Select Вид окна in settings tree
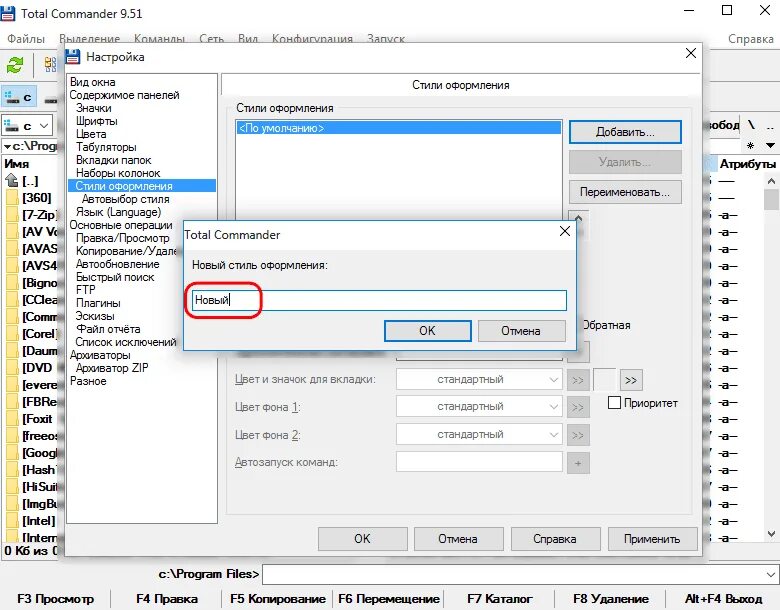The height and width of the screenshot is (610, 780). pyautogui.click(x=93, y=82)
